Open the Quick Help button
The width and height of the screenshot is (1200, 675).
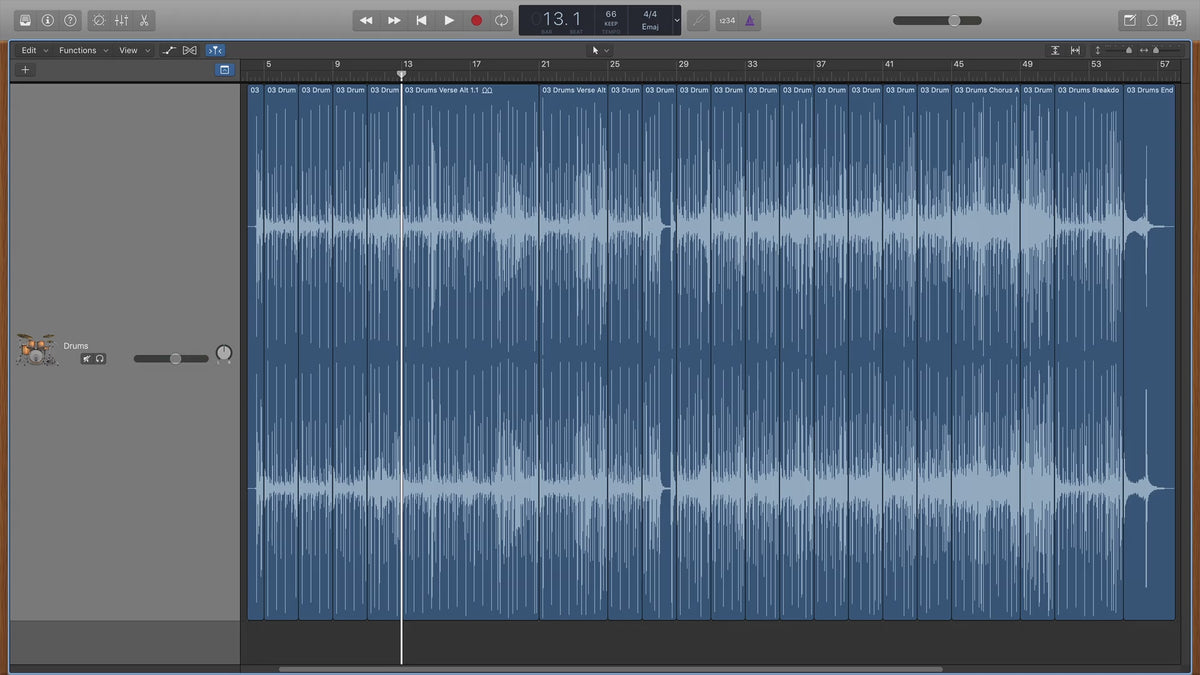coord(70,20)
